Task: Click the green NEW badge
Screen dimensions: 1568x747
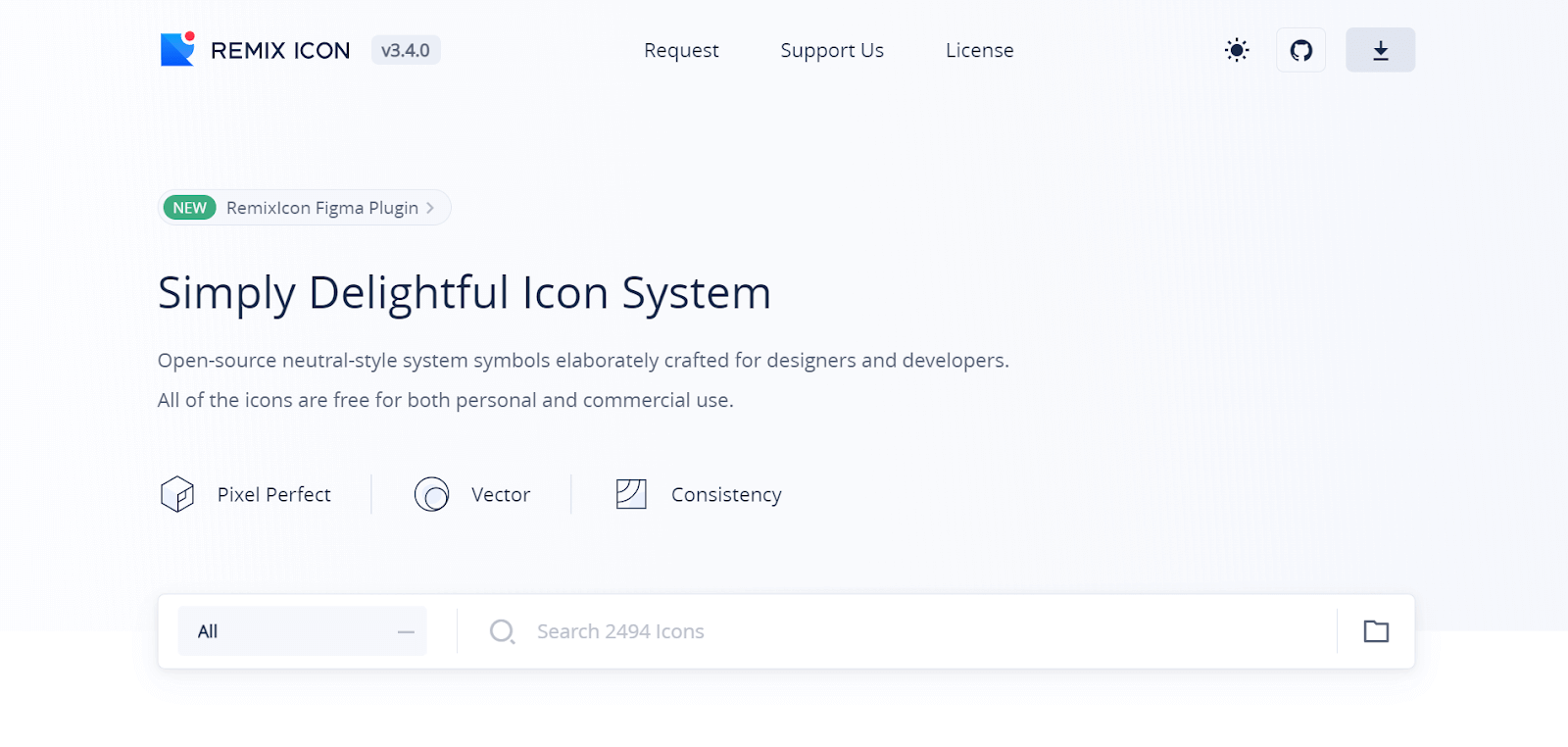Action: [x=189, y=208]
